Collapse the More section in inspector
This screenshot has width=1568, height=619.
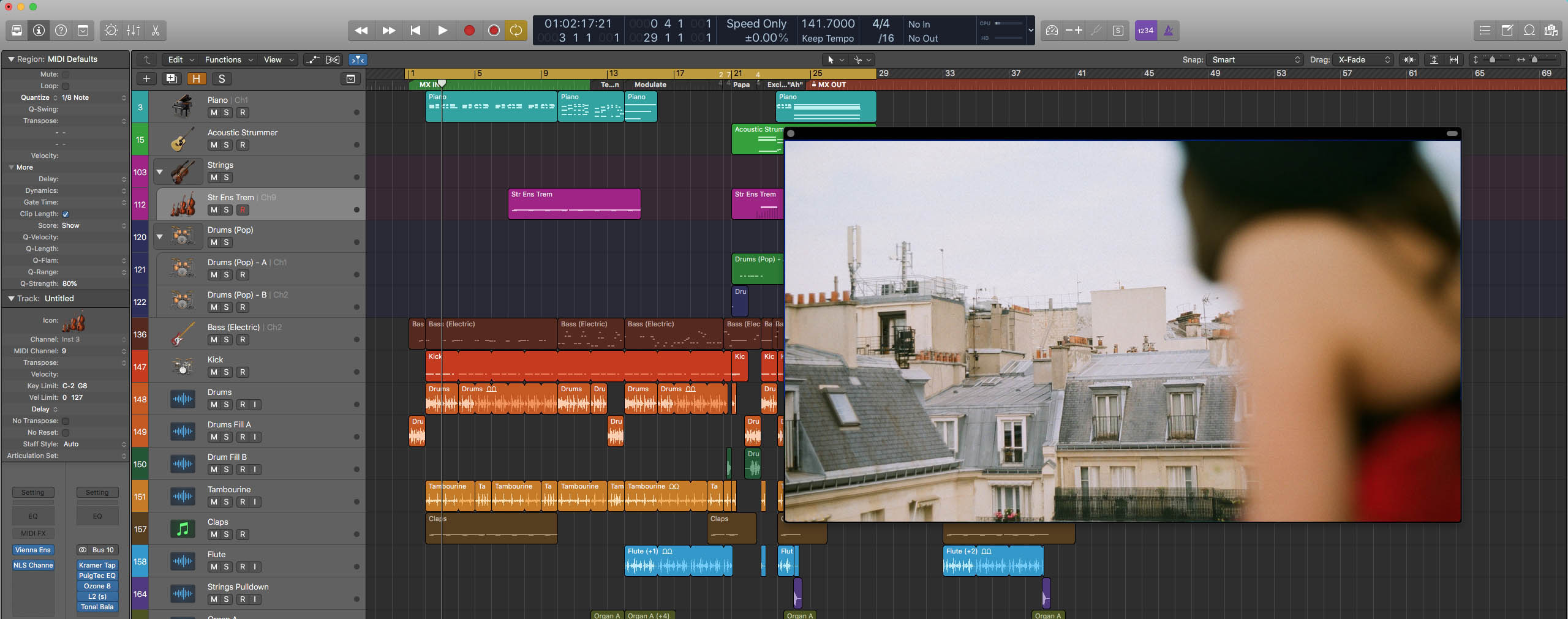[11, 167]
